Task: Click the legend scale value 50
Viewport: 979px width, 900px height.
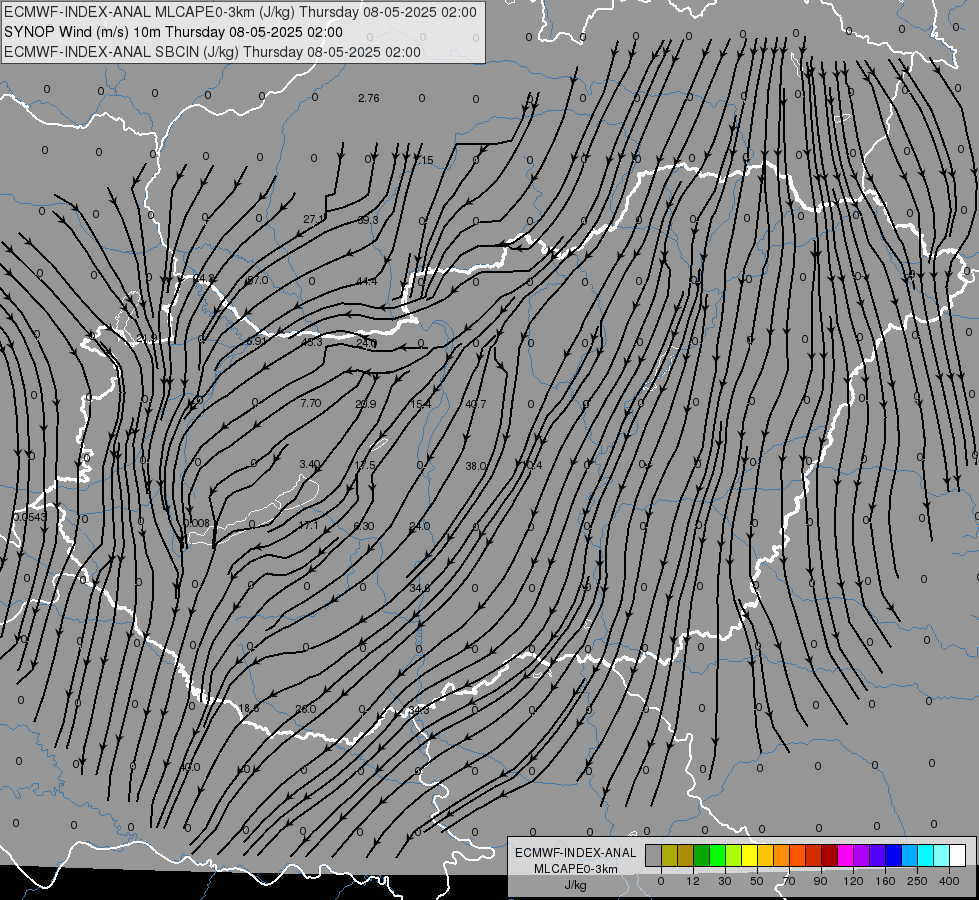Action: 757,881
